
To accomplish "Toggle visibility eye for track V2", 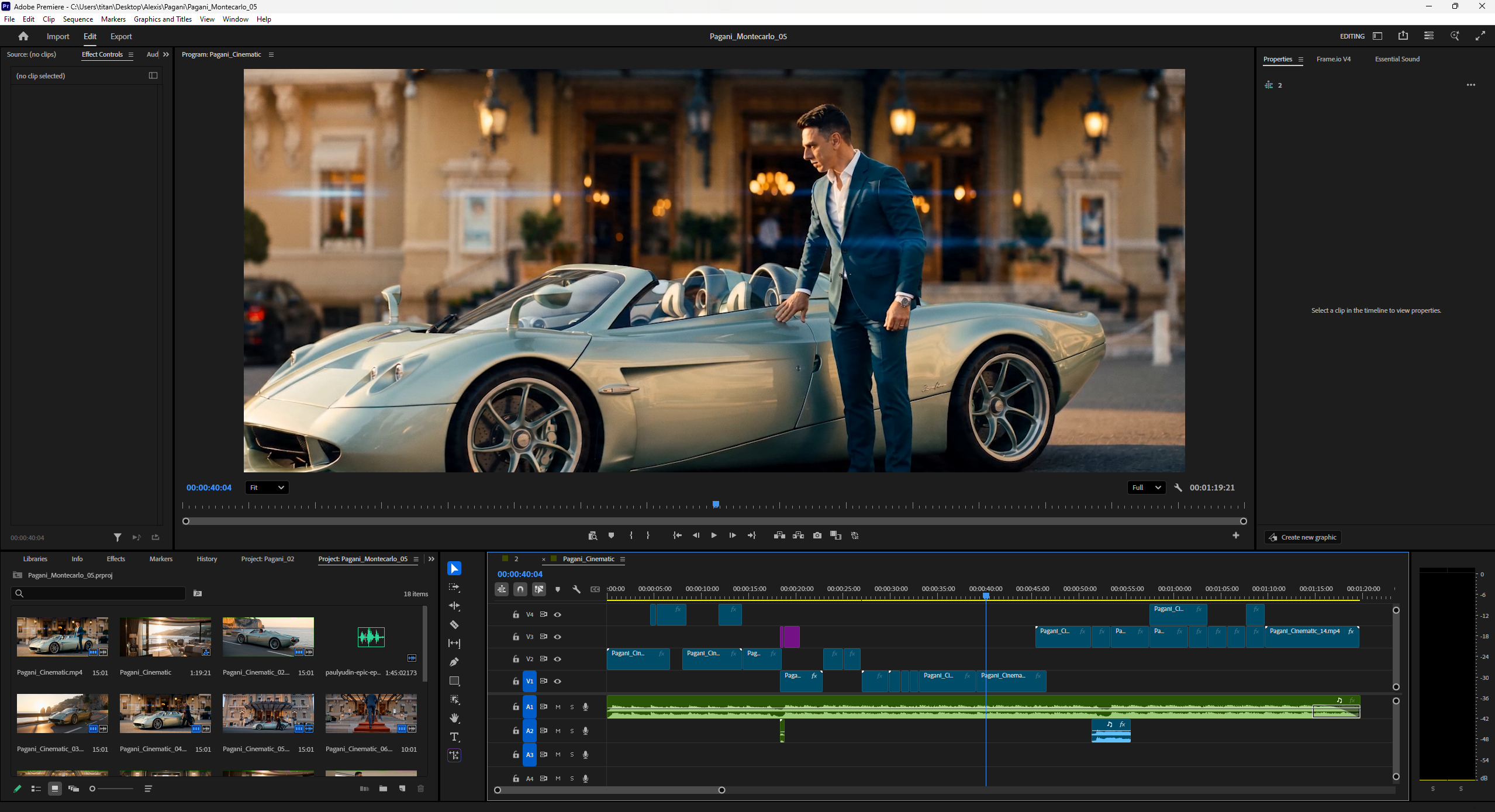I will 558,659.
